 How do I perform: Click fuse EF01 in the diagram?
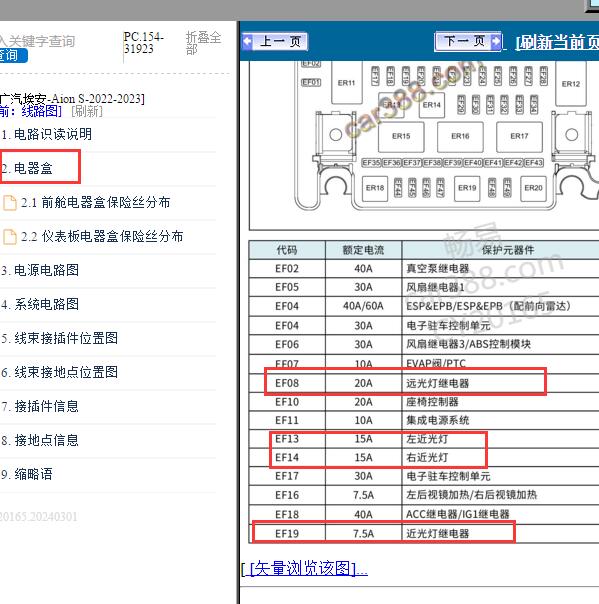311,82
